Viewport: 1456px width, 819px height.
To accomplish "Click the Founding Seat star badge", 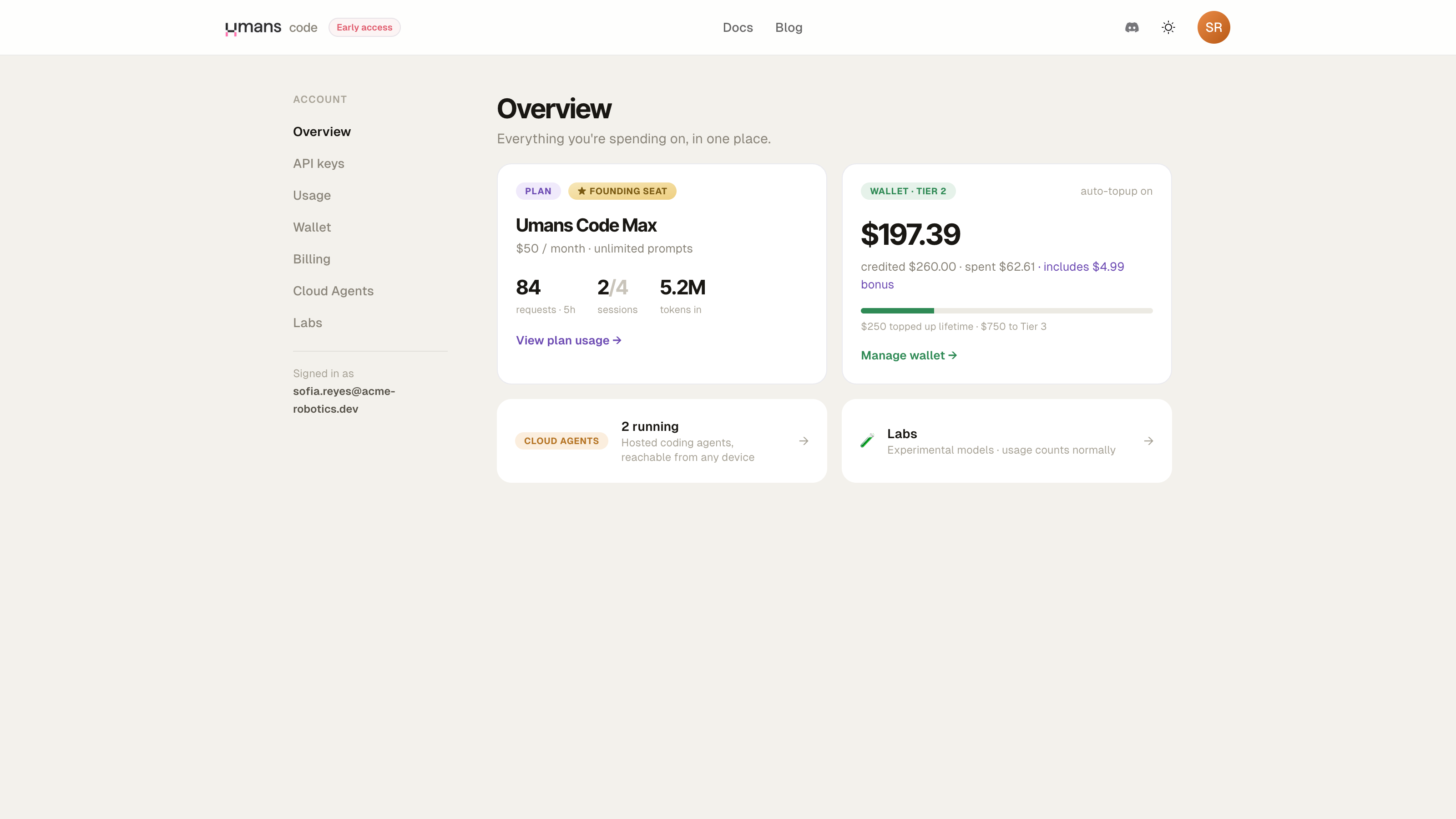I will 622,191.
